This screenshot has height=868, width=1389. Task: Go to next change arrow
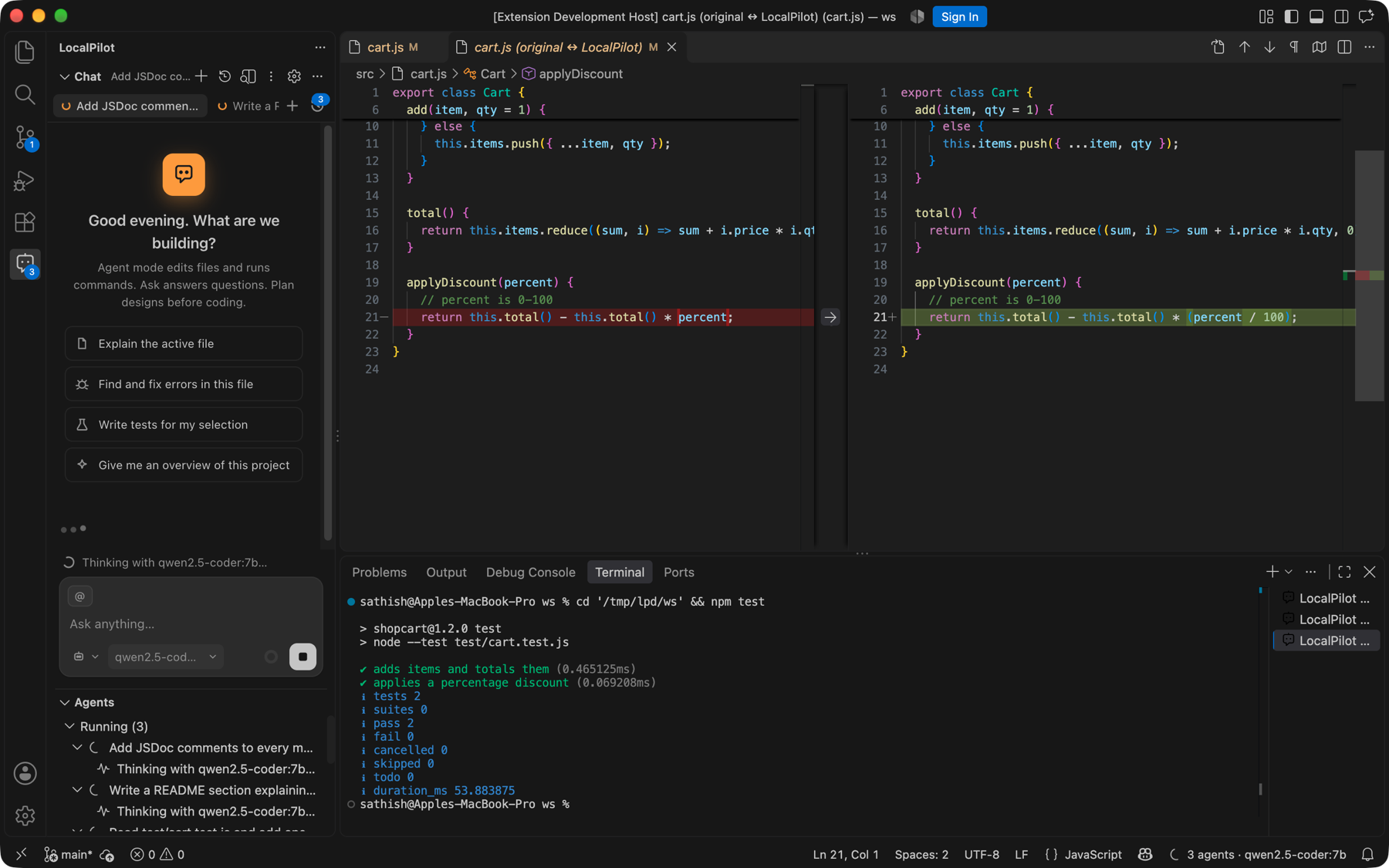point(1269,47)
